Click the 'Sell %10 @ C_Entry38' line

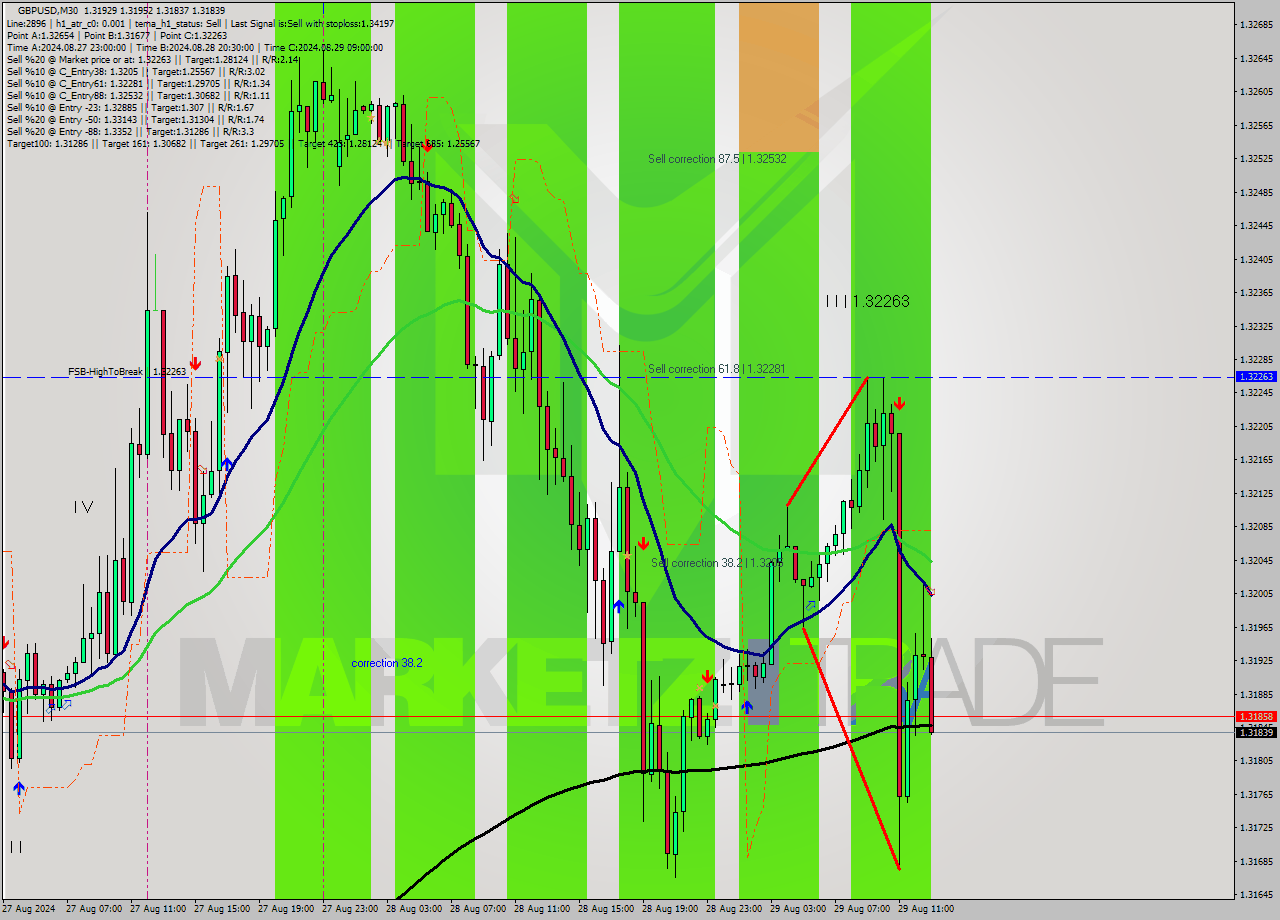click(x=135, y=71)
